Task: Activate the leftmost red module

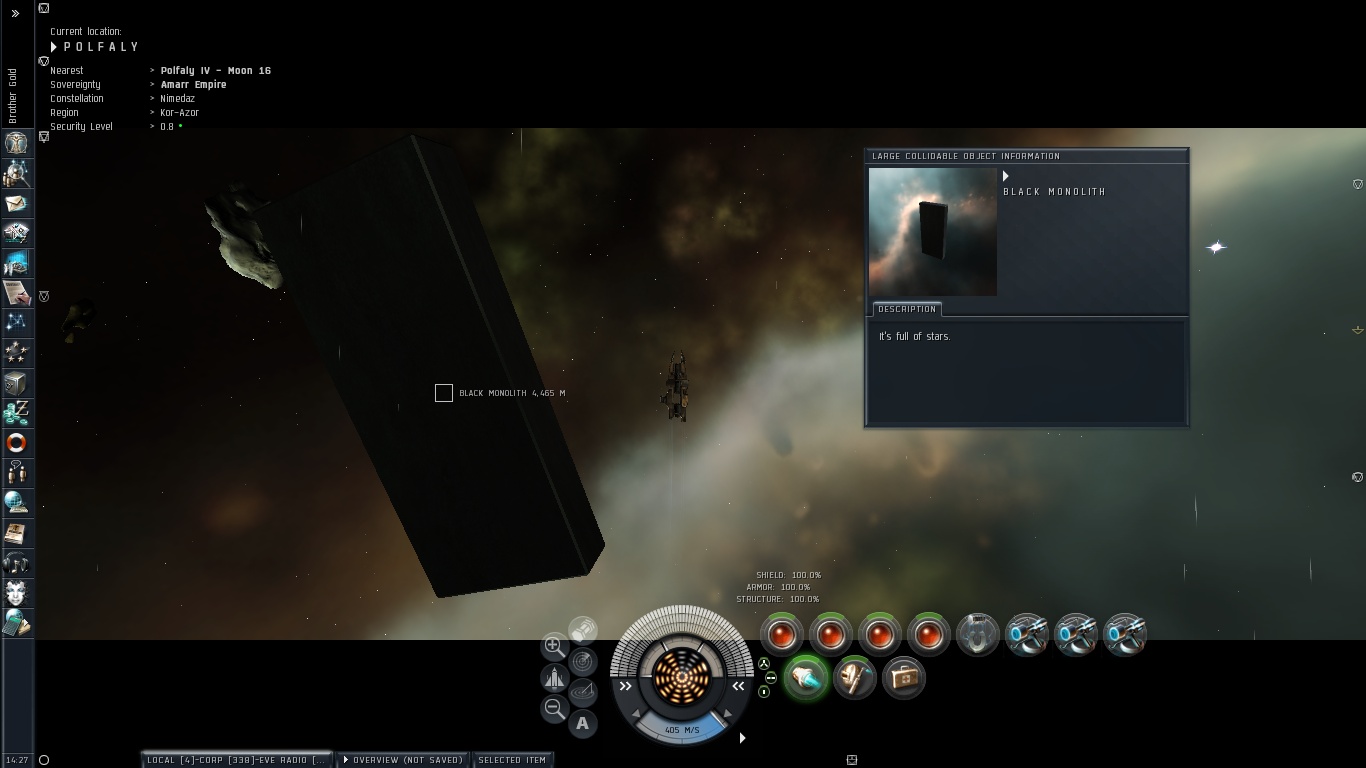Action: pyautogui.click(x=782, y=634)
